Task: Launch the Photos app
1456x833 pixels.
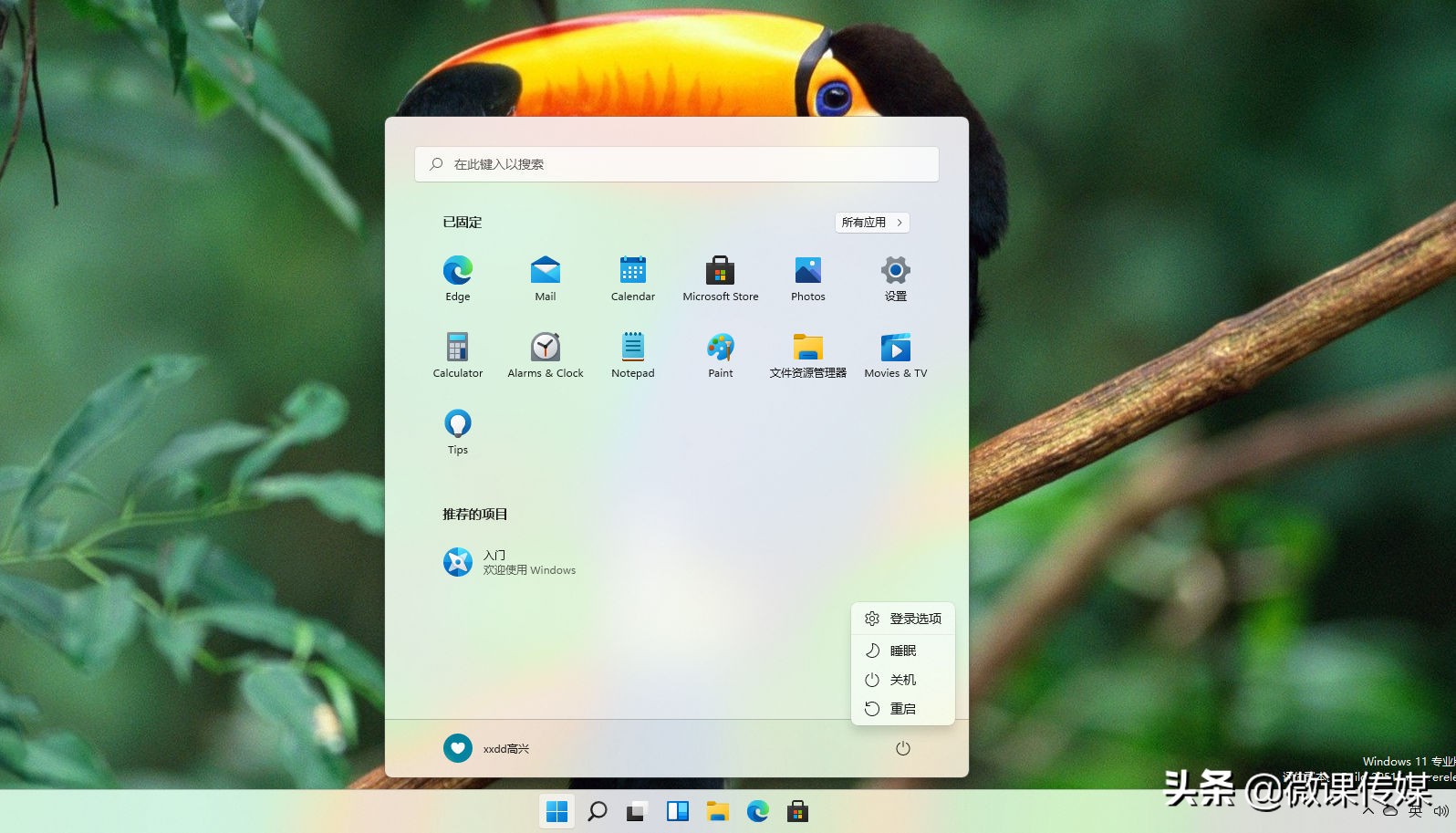Action: click(x=808, y=278)
